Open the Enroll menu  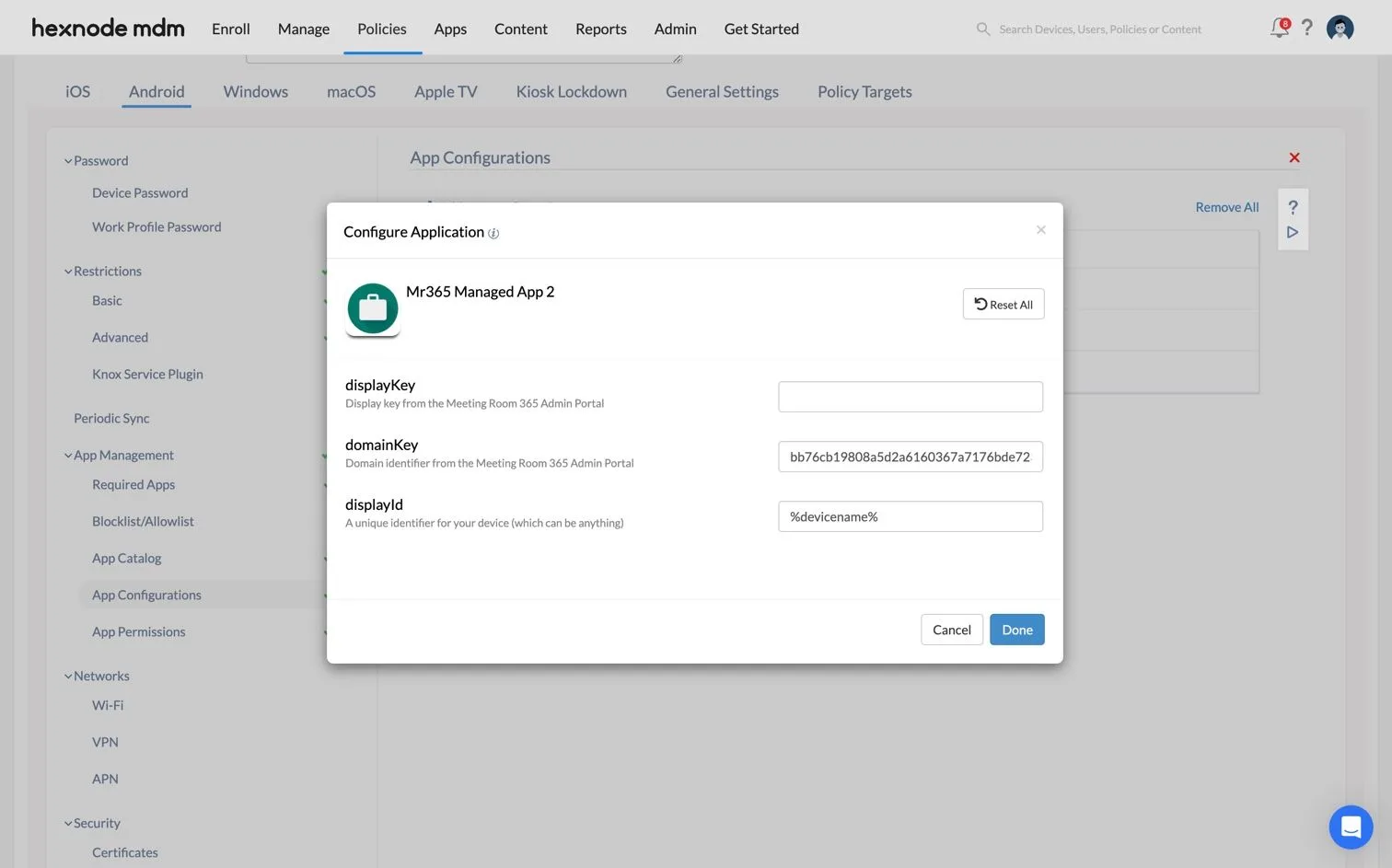point(231,29)
